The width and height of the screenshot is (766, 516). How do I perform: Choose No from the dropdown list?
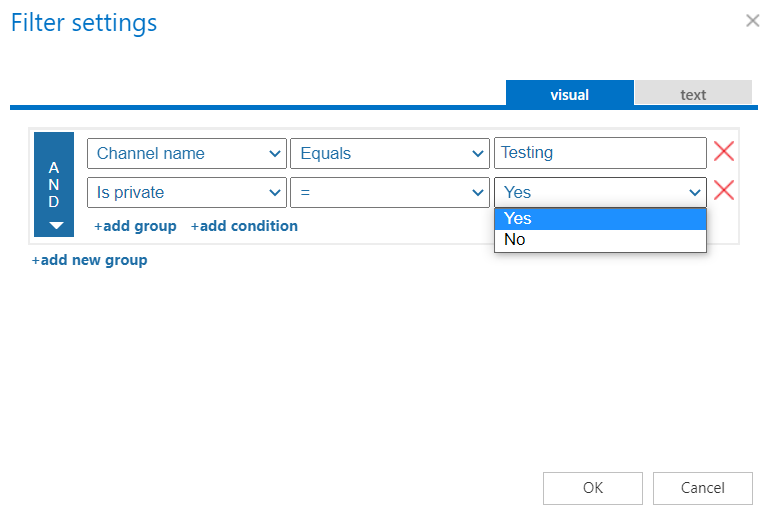click(600, 240)
